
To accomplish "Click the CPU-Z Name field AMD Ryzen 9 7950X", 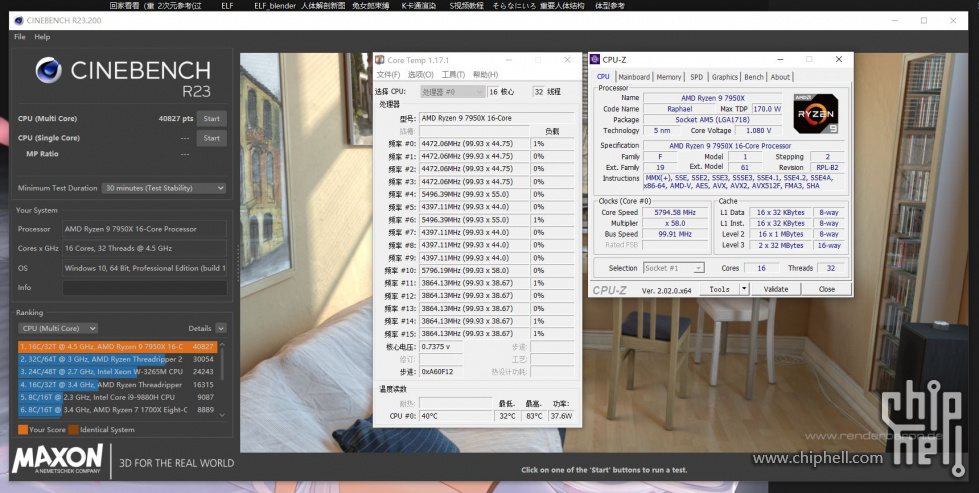I will pyautogui.click(x=712, y=98).
